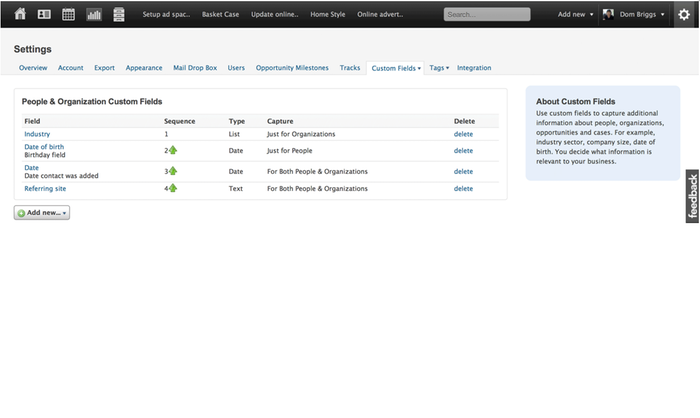
Task: Click the Dom Briggs avatar picture
Action: [x=608, y=15]
